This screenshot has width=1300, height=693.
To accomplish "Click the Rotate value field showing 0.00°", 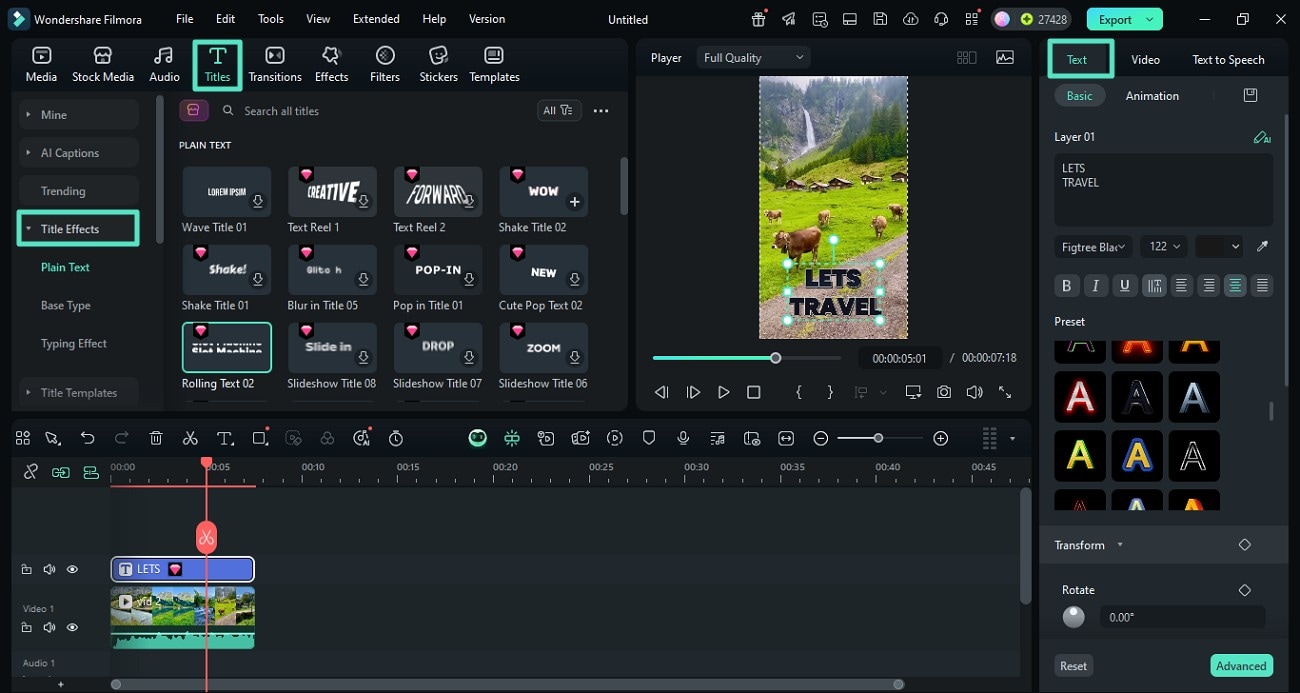I will pyautogui.click(x=1182, y=618).
